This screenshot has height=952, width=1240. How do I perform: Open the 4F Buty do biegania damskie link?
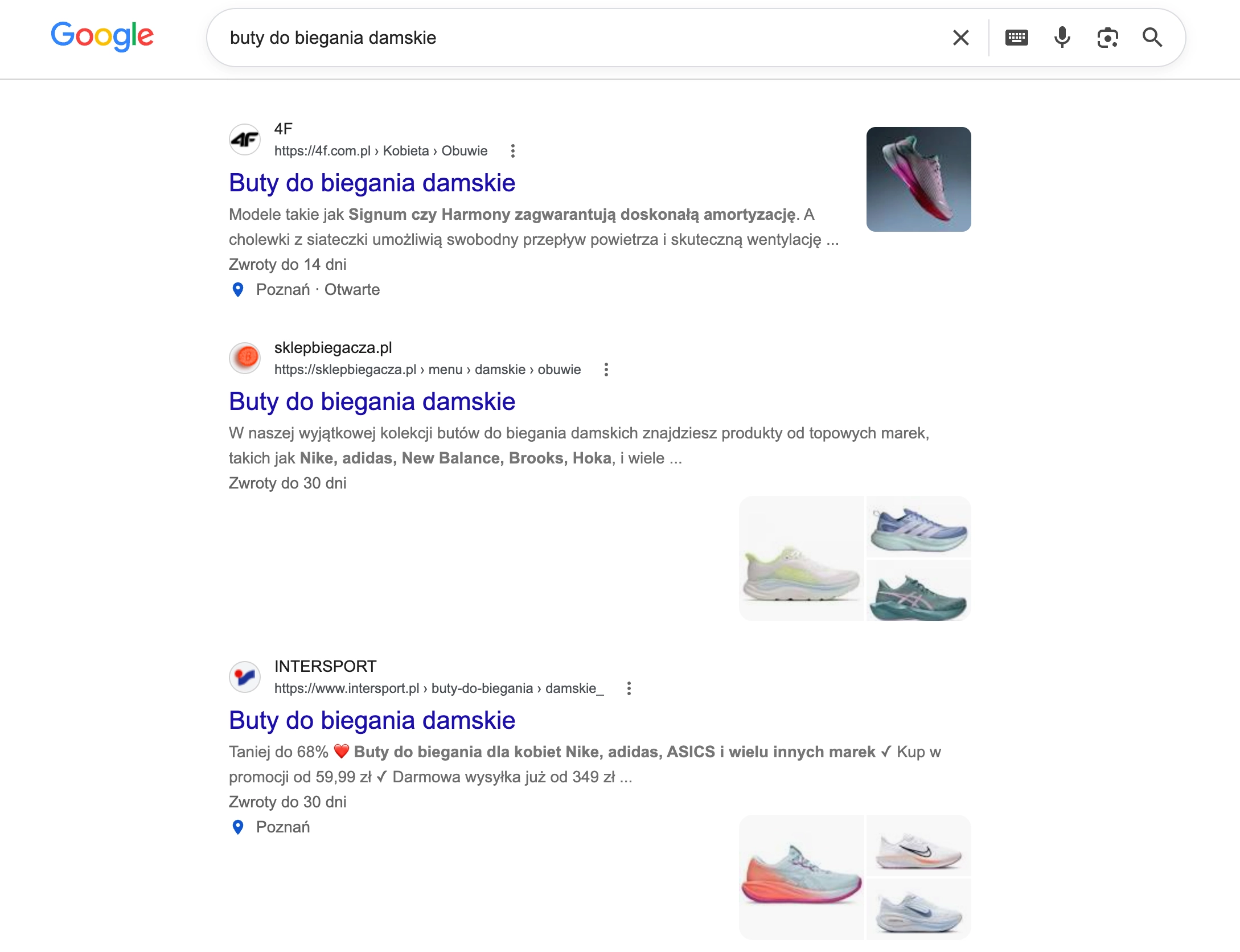(372, 183)
